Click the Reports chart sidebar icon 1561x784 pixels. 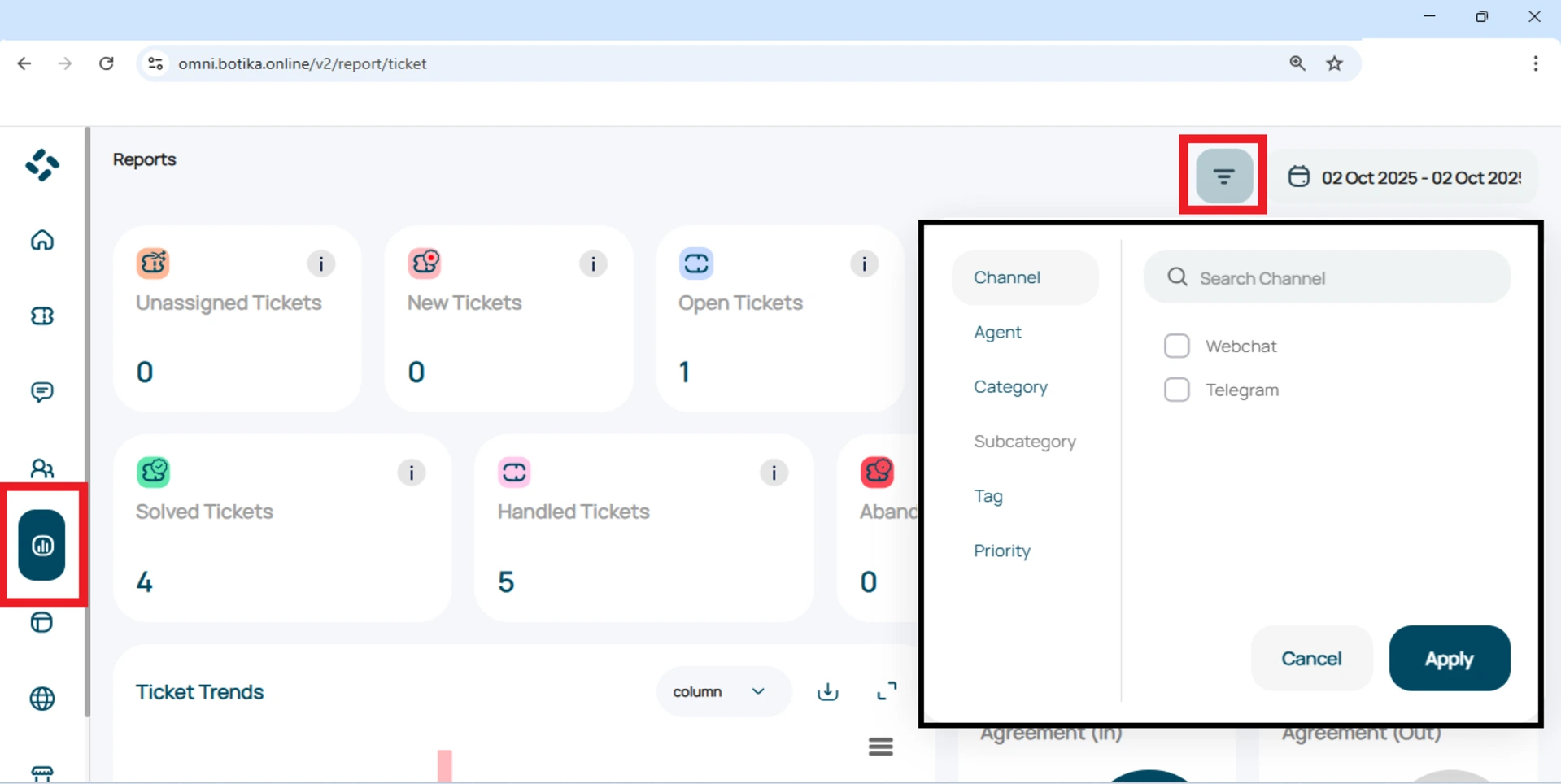pos(42,545)
